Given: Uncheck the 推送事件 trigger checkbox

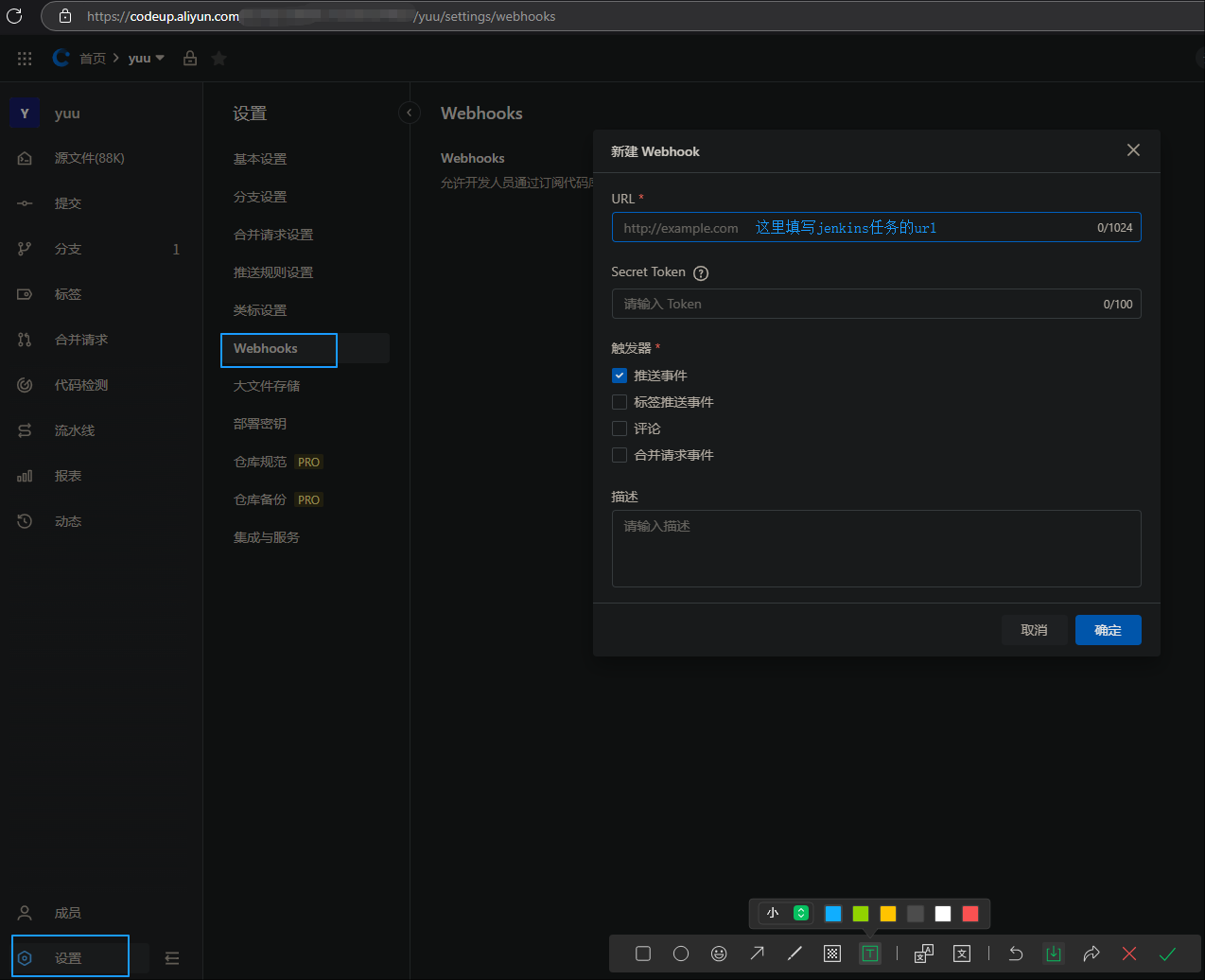Looking at the screenshot, I should (620, 376).
